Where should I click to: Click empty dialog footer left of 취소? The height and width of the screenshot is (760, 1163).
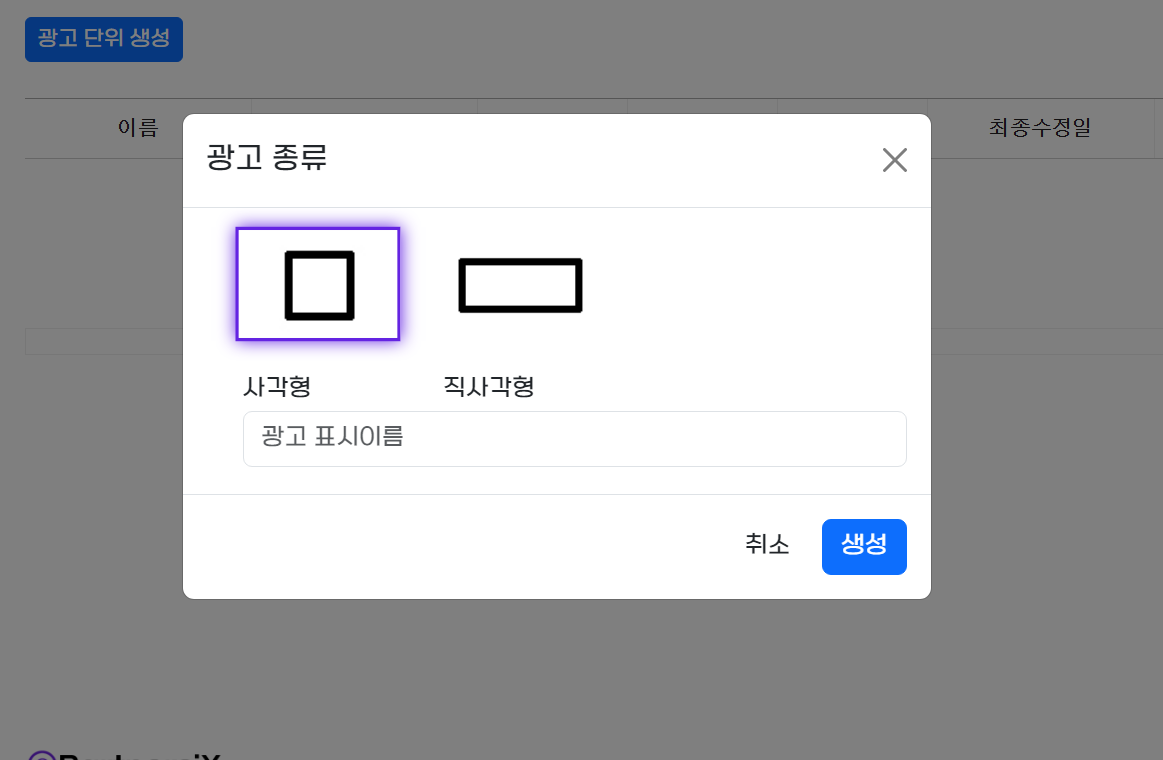tap(445, 546)
